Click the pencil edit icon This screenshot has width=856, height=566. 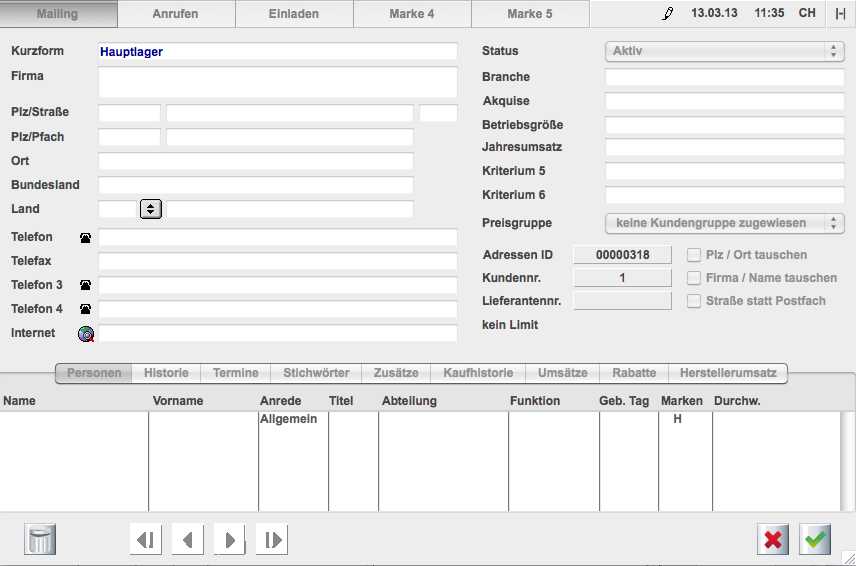coord(668,14)
